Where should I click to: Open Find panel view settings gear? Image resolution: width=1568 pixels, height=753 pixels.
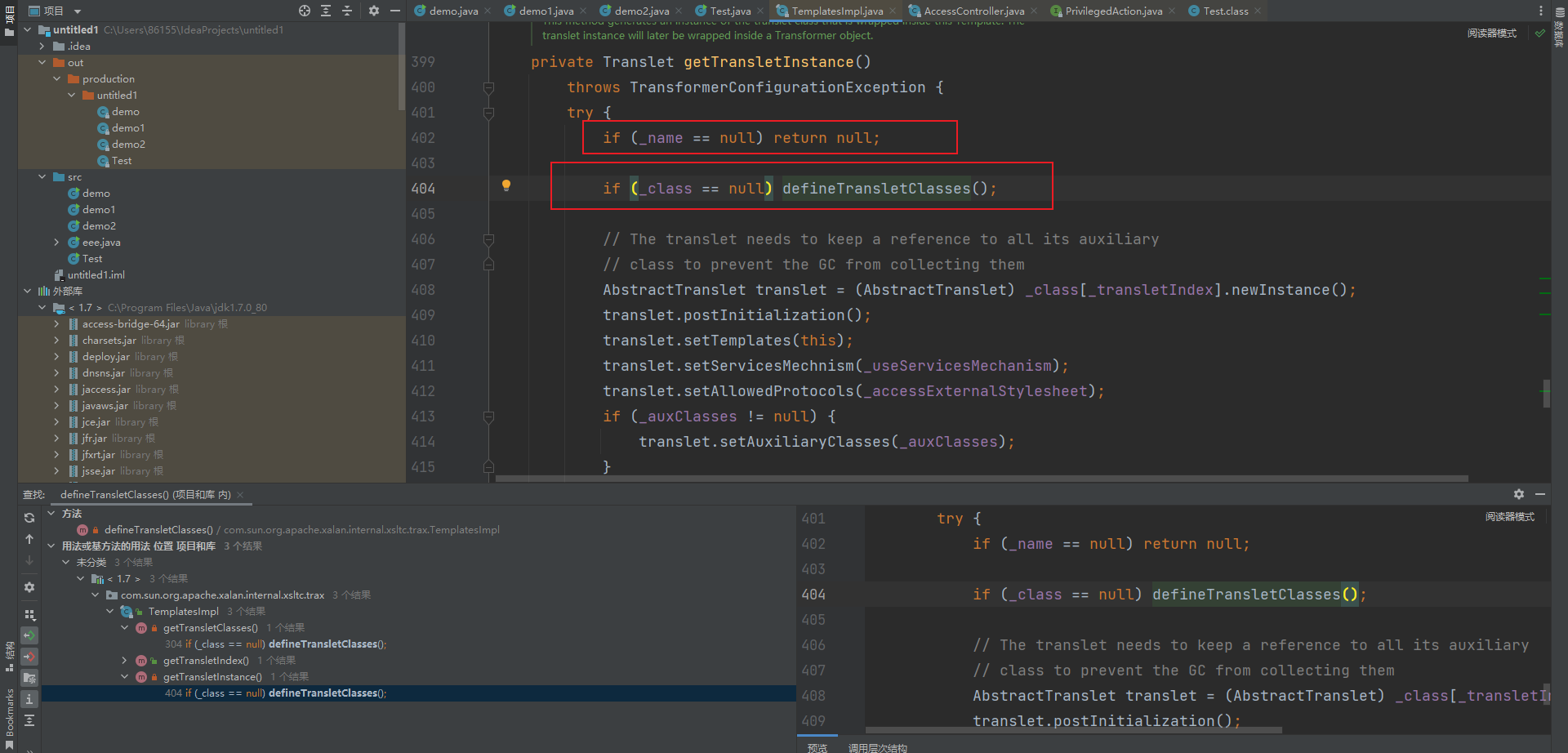(x=29, y=587)
